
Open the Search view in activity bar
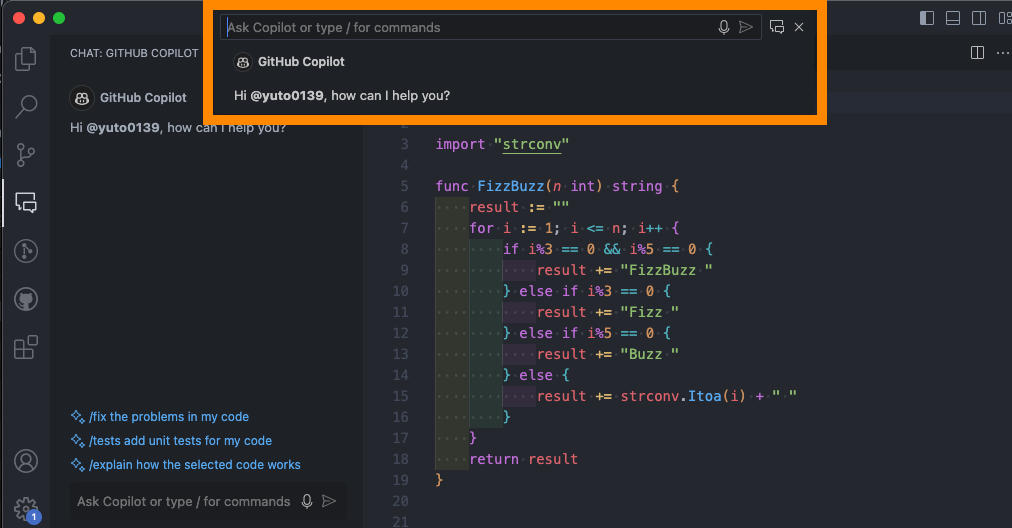click(26, 106)
